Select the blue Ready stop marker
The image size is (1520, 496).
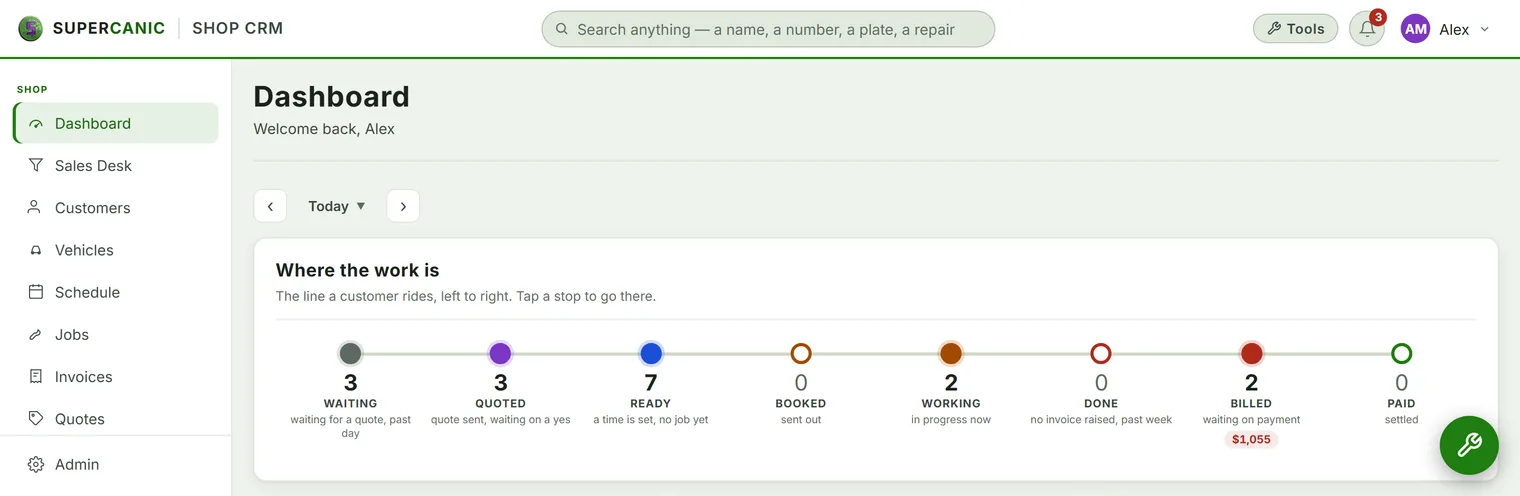[x=651, y=353]
